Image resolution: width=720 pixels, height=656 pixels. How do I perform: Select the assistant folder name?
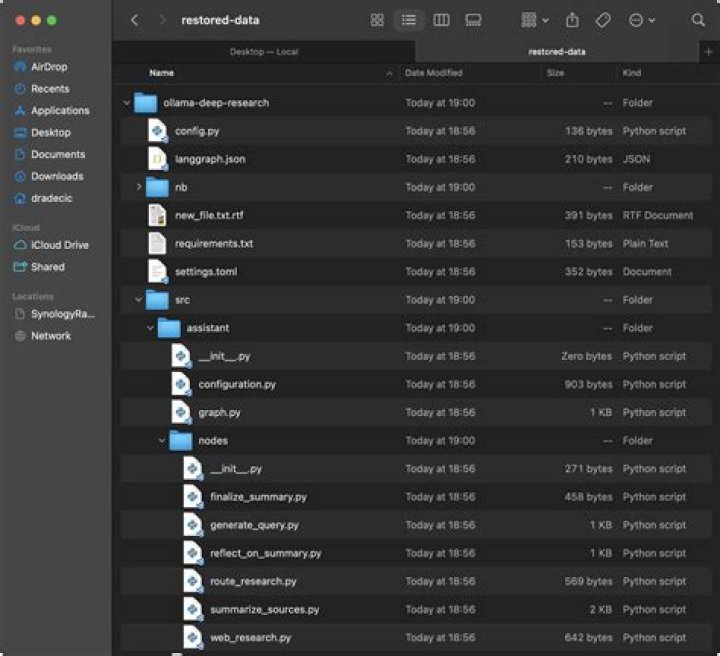(x=208, y=328)
